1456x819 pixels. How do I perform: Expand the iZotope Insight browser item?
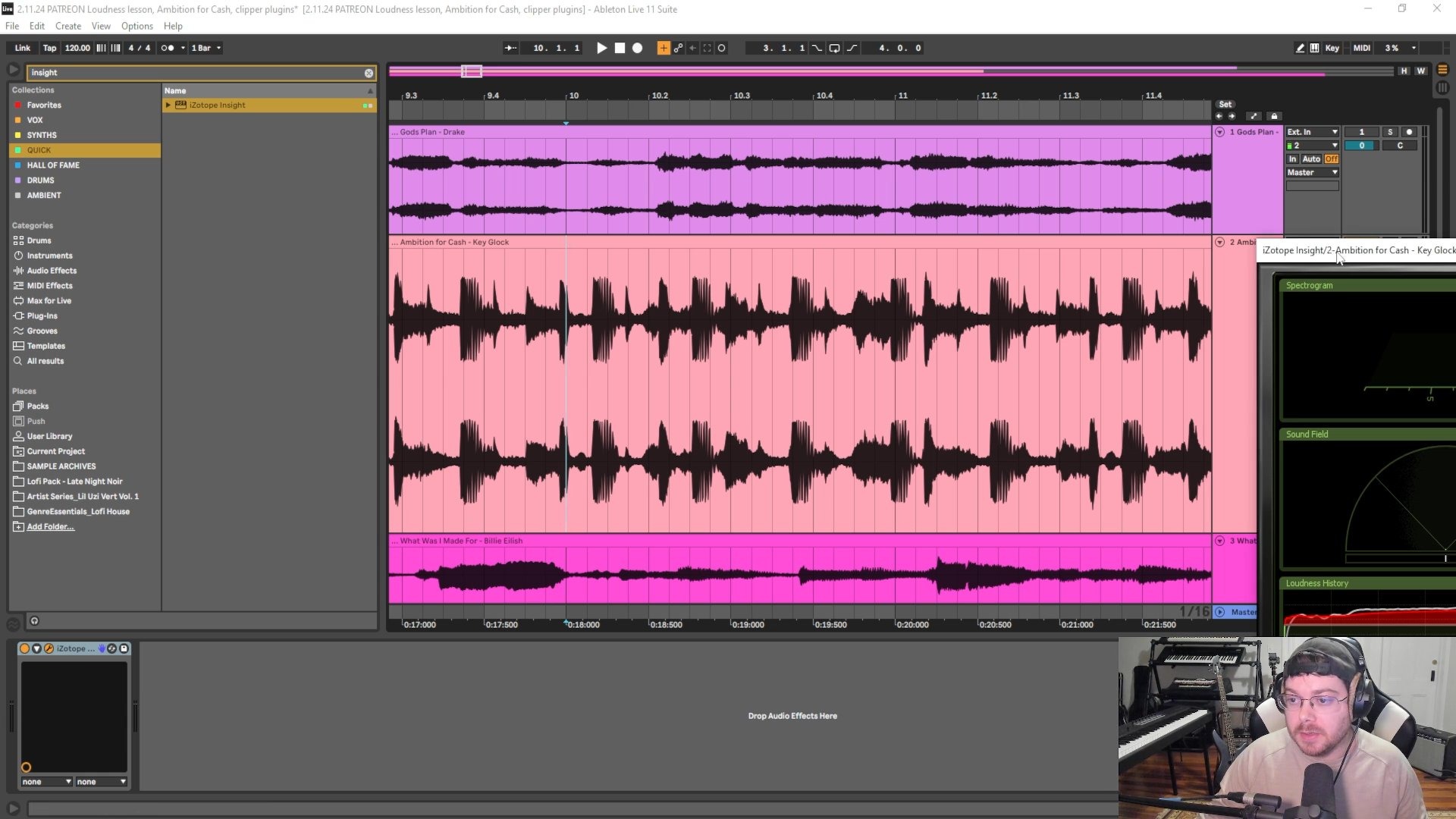click(x=168, y=105)
